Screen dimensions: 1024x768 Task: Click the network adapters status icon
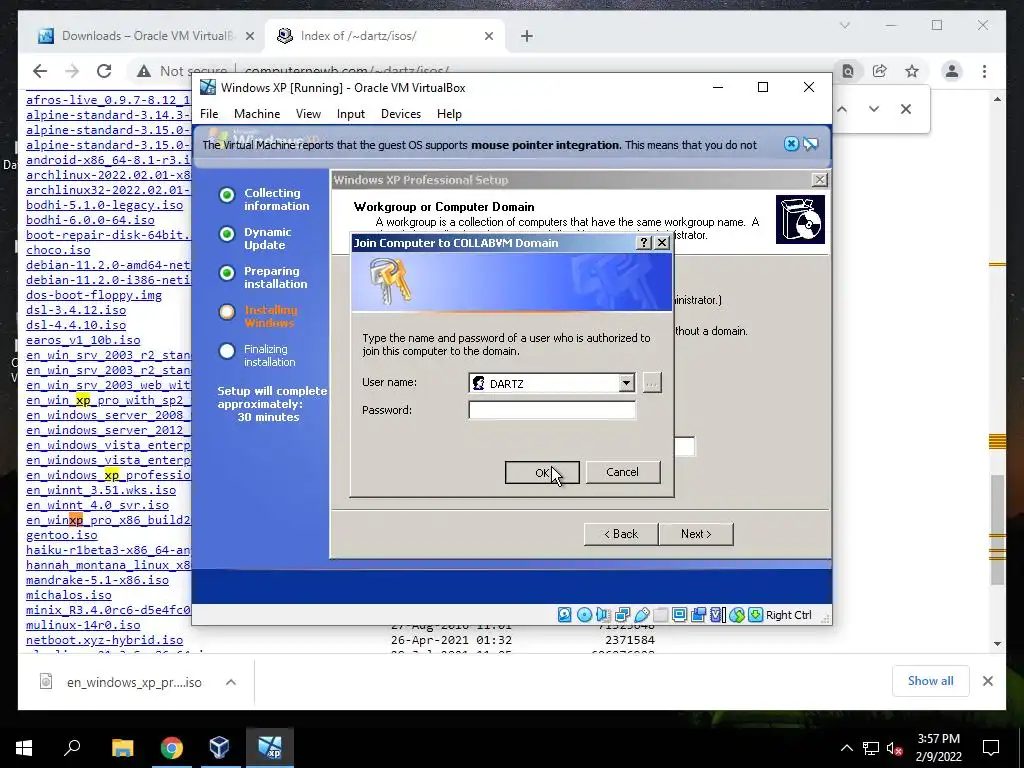pyautogui.click(x=622, y=615)
